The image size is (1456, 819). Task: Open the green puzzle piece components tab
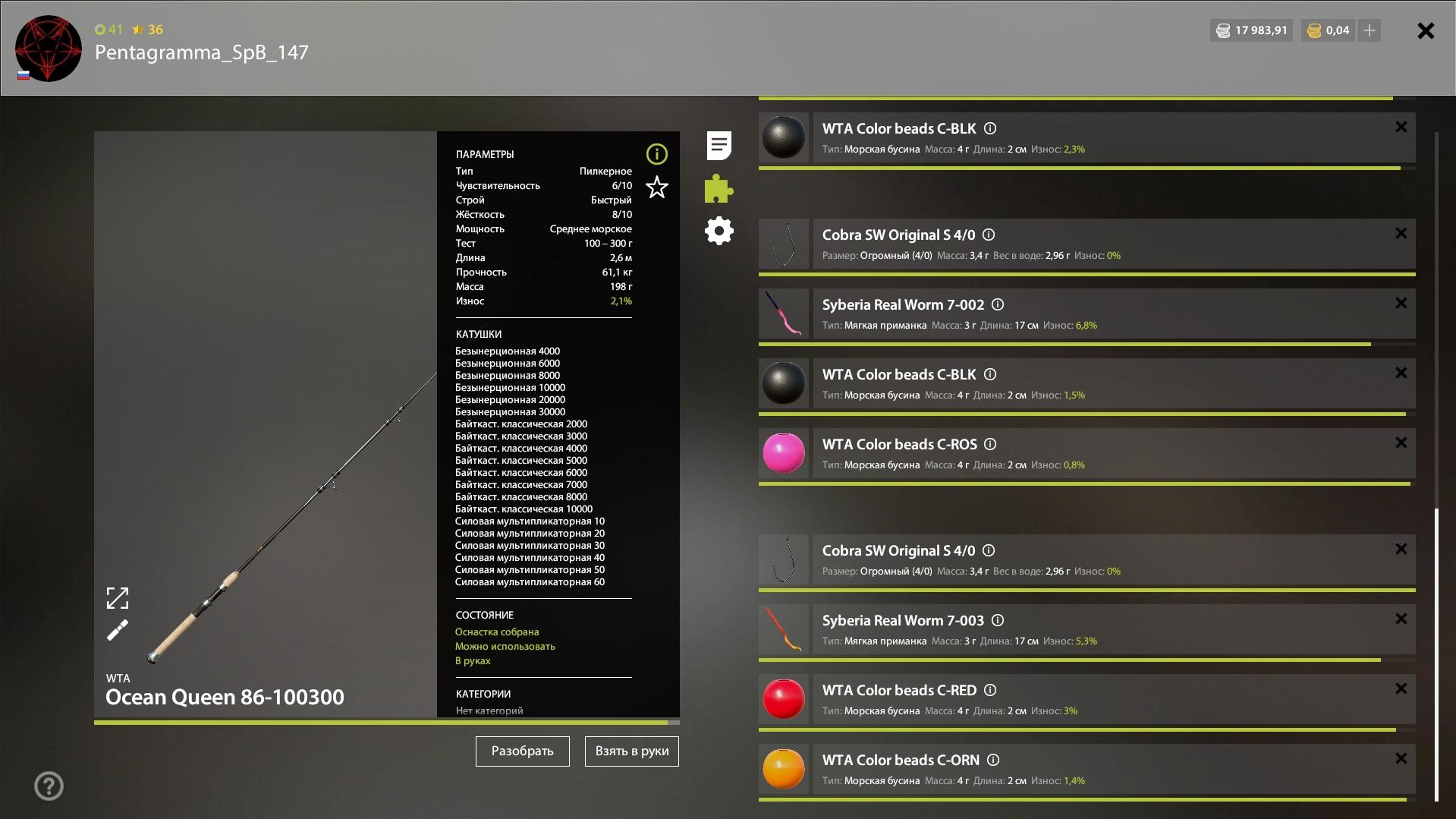pos(719,189)
